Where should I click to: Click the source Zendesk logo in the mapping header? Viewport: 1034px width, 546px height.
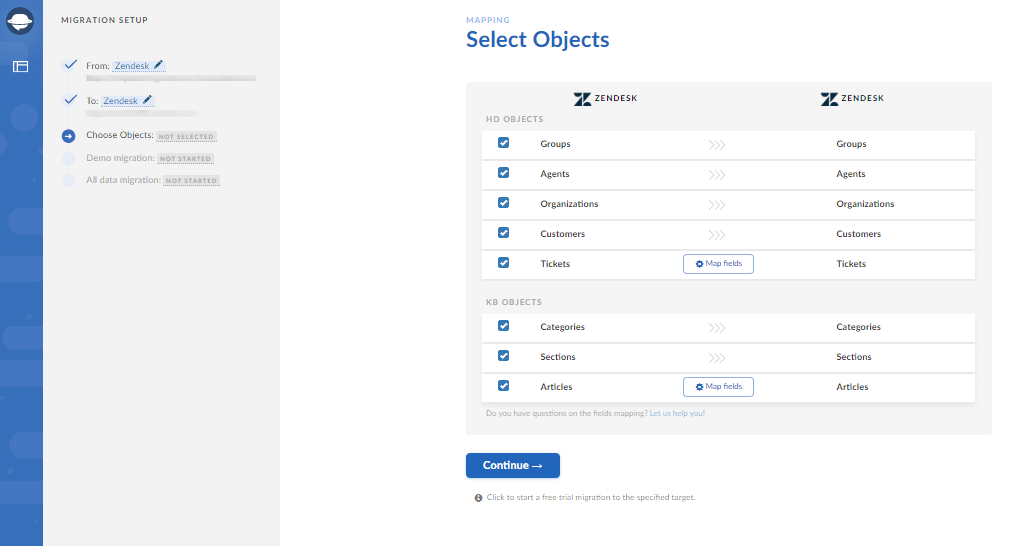[x=605, y=99]
